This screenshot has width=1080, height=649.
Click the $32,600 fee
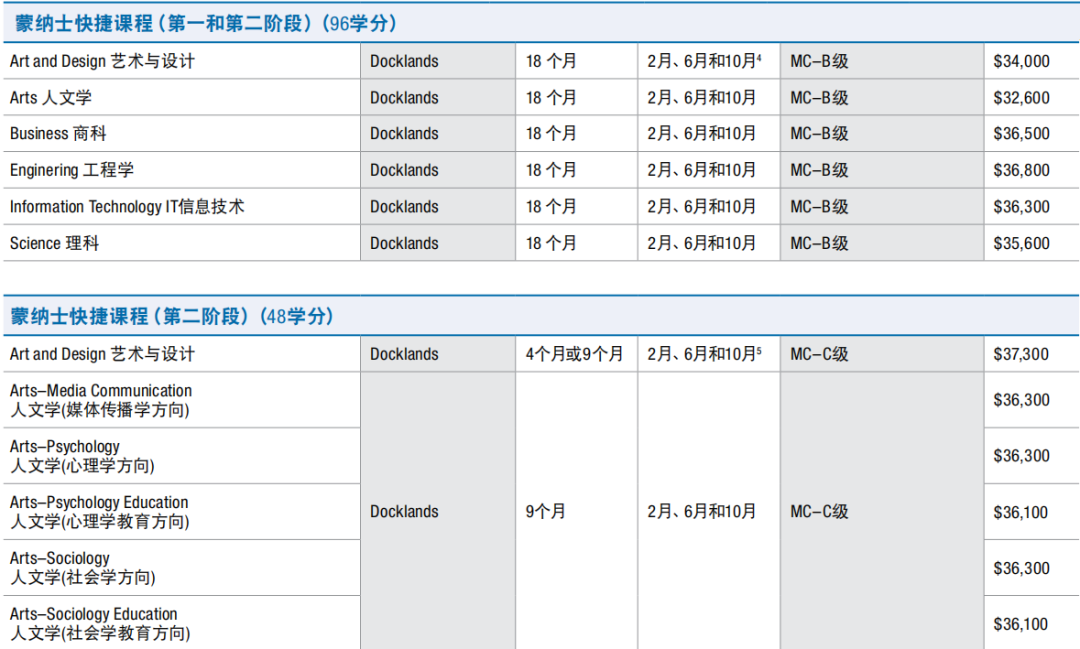[x=1021, y=98]
